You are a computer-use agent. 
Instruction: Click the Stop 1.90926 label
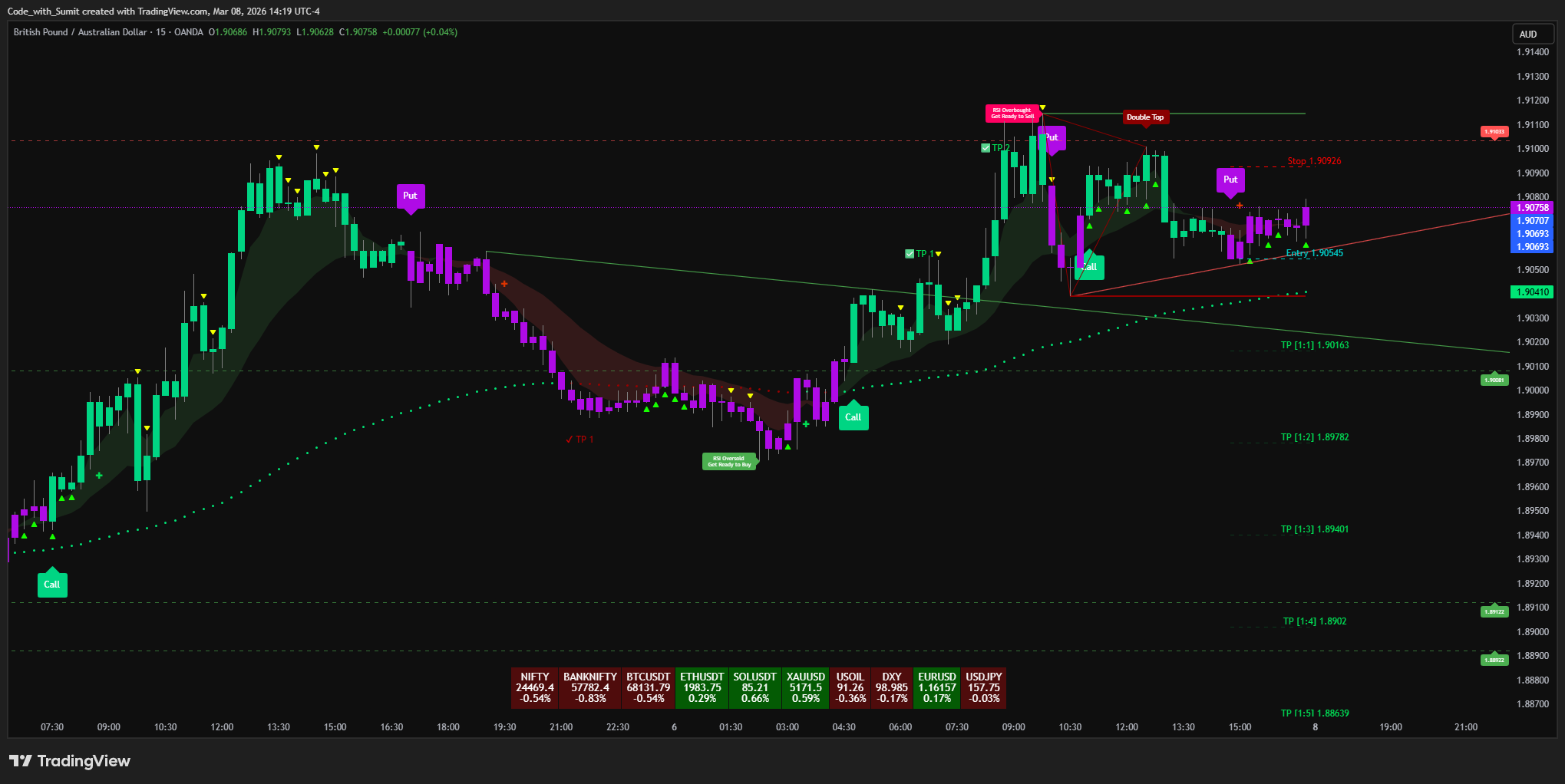1314,161
